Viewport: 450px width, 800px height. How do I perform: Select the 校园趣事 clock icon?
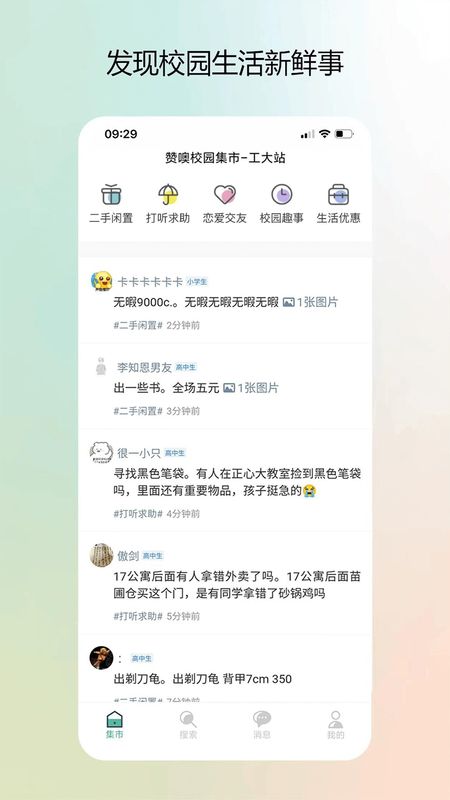[282, 194]
